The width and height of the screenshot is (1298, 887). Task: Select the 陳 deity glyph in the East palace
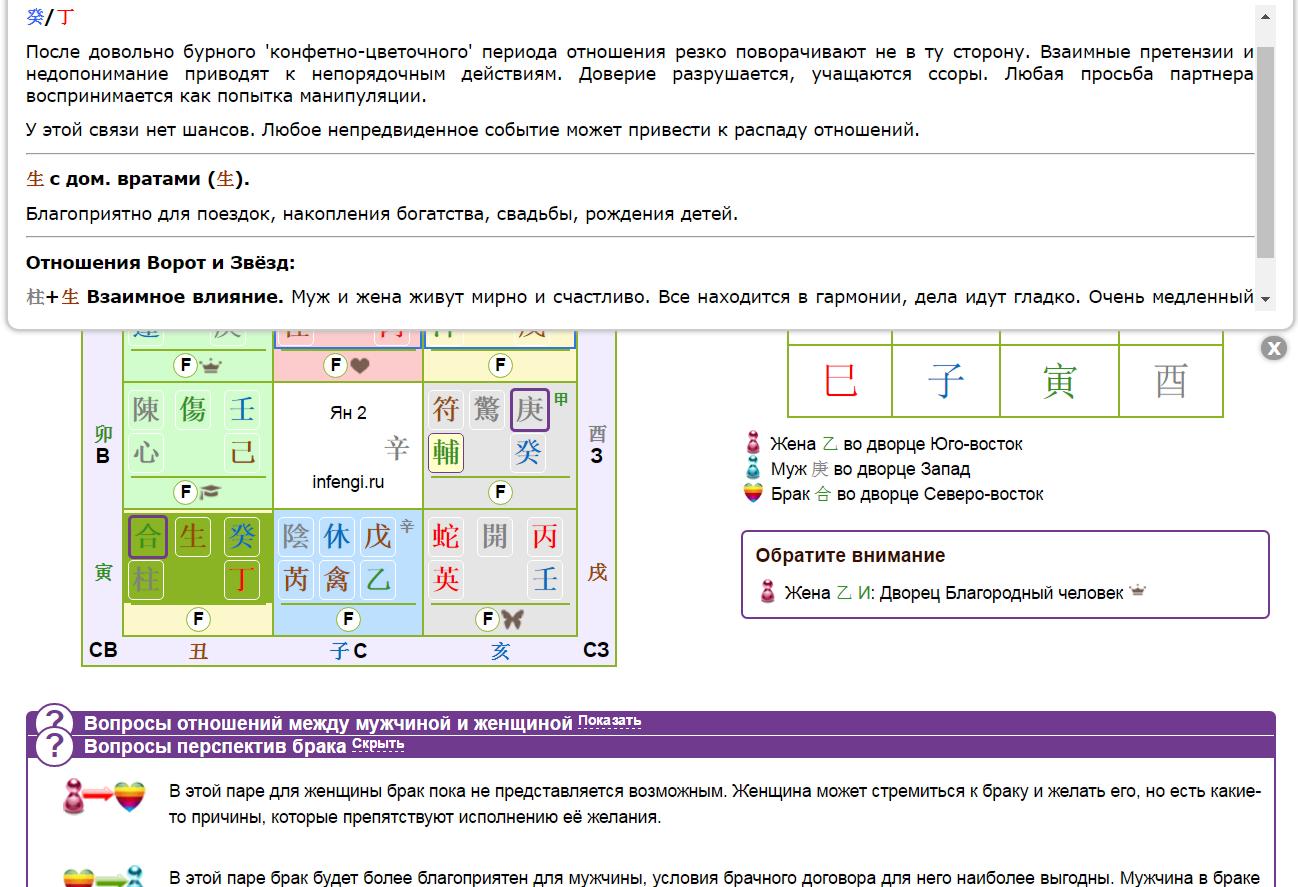coord(147,409)
